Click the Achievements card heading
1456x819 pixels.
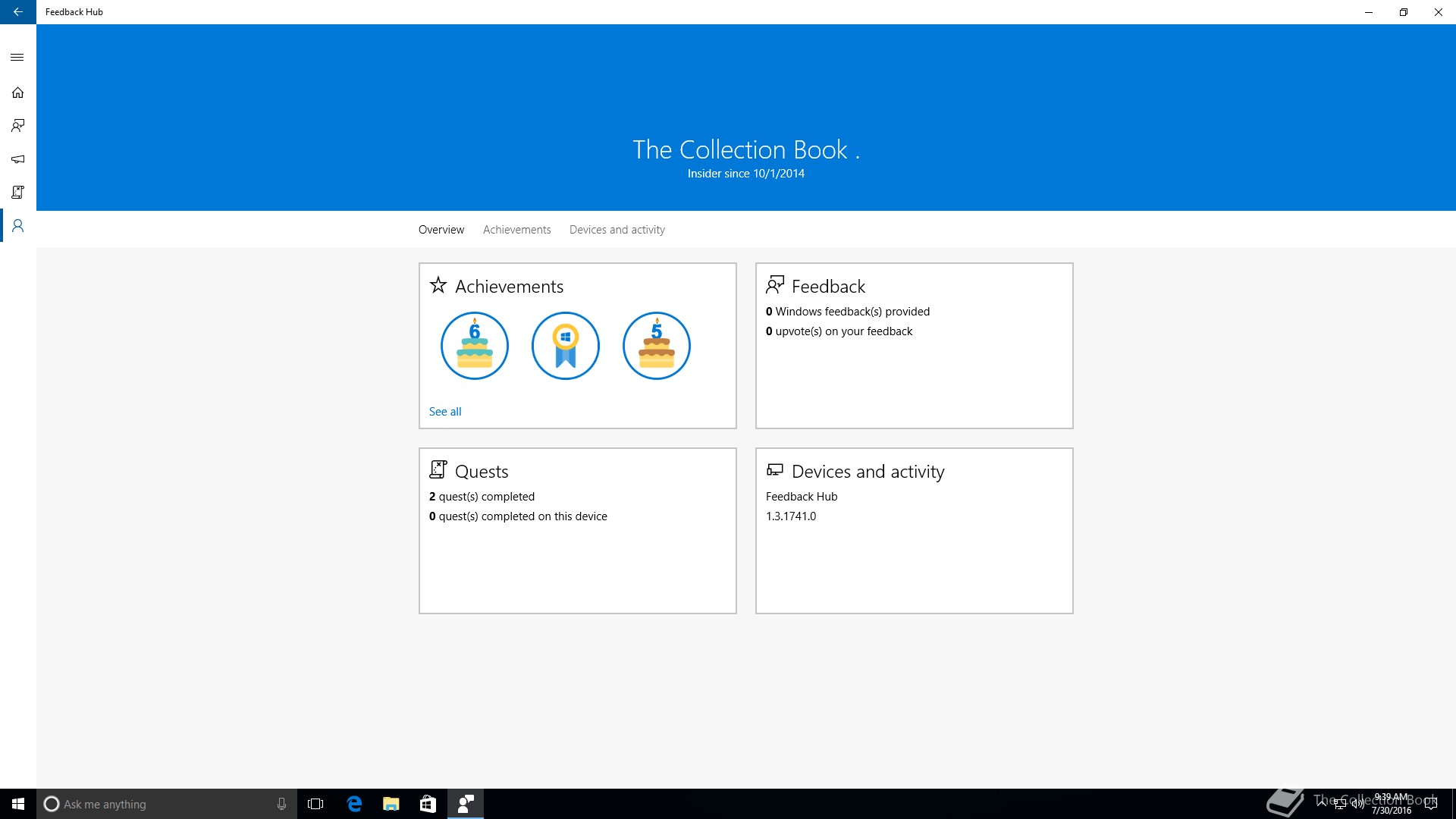(509, 287)
